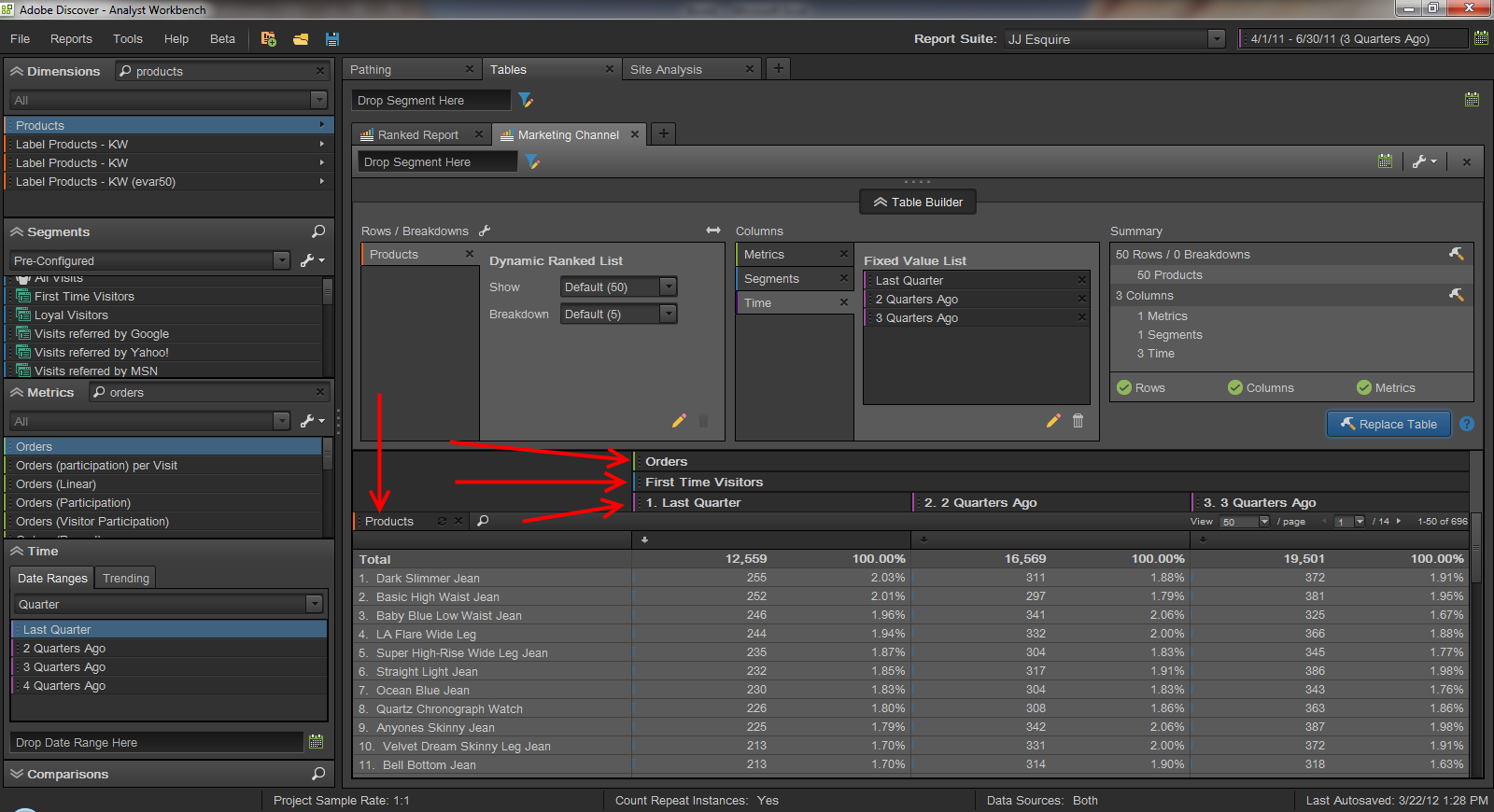Switch to the Trending tab
Viewport: 1494px width, 812px height.
click(x=126, y=579)
